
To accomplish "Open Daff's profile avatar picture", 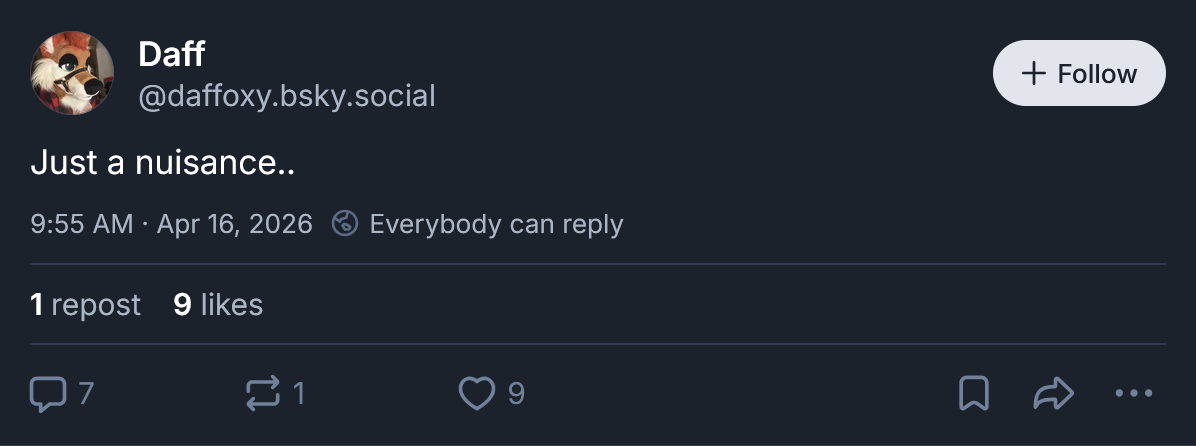I will click(x=72, y=73).
